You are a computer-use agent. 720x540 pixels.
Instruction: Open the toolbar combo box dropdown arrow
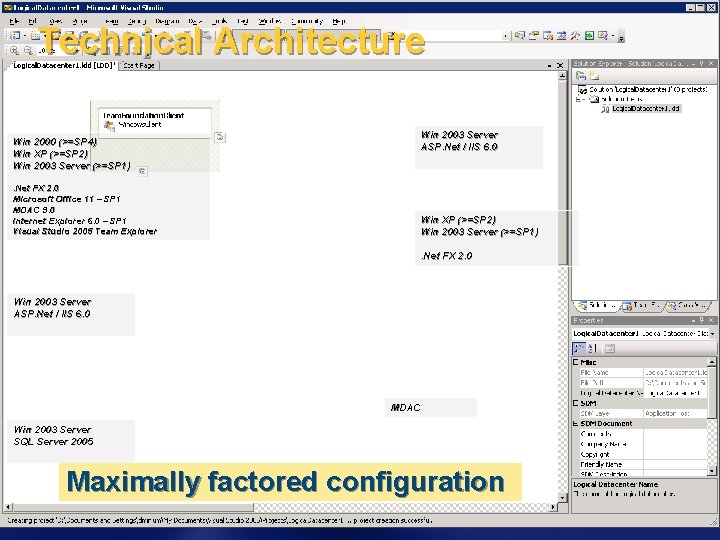pos(505,36)
